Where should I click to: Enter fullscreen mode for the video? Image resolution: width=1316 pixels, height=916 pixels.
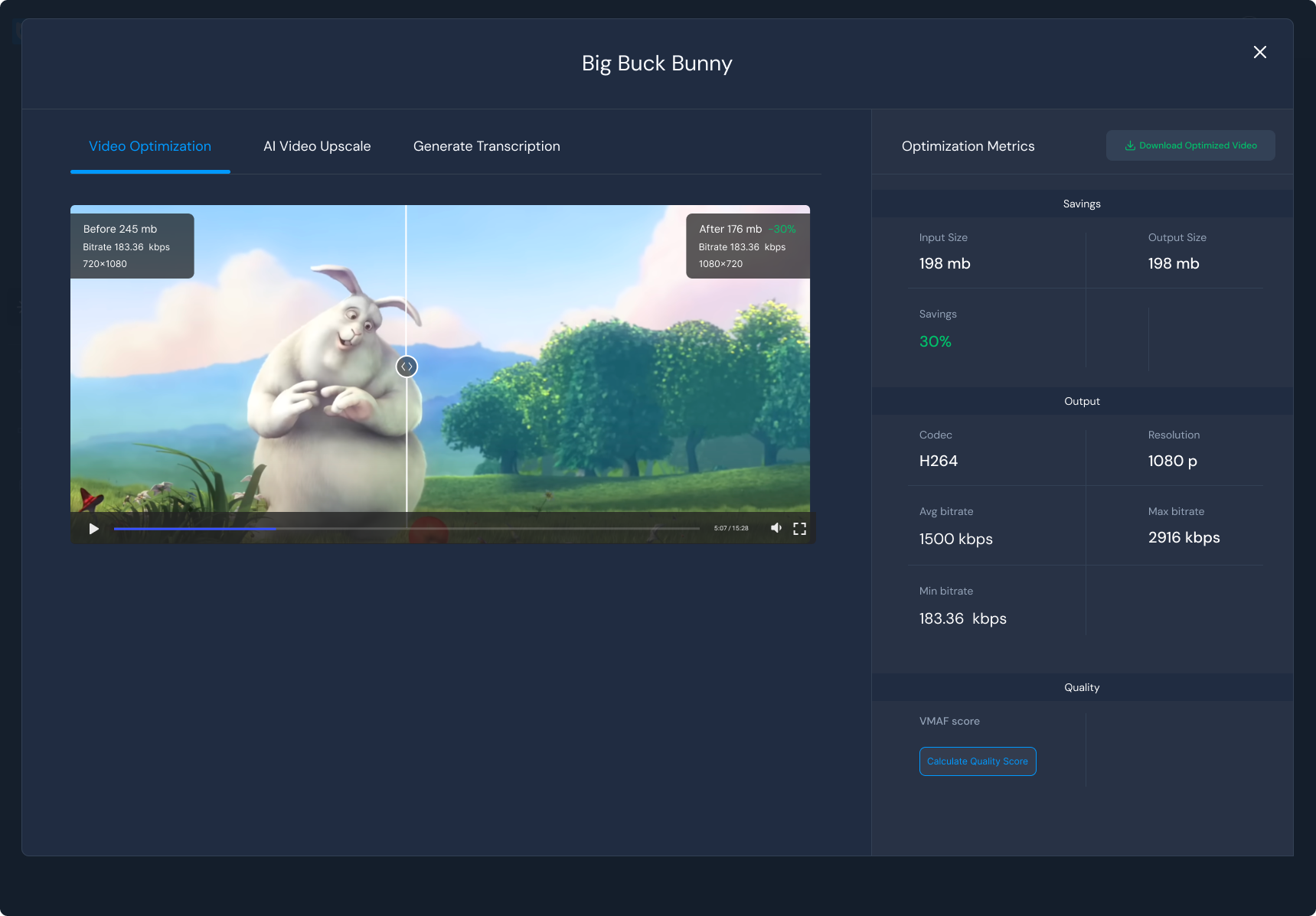click(x=799, y=529)
